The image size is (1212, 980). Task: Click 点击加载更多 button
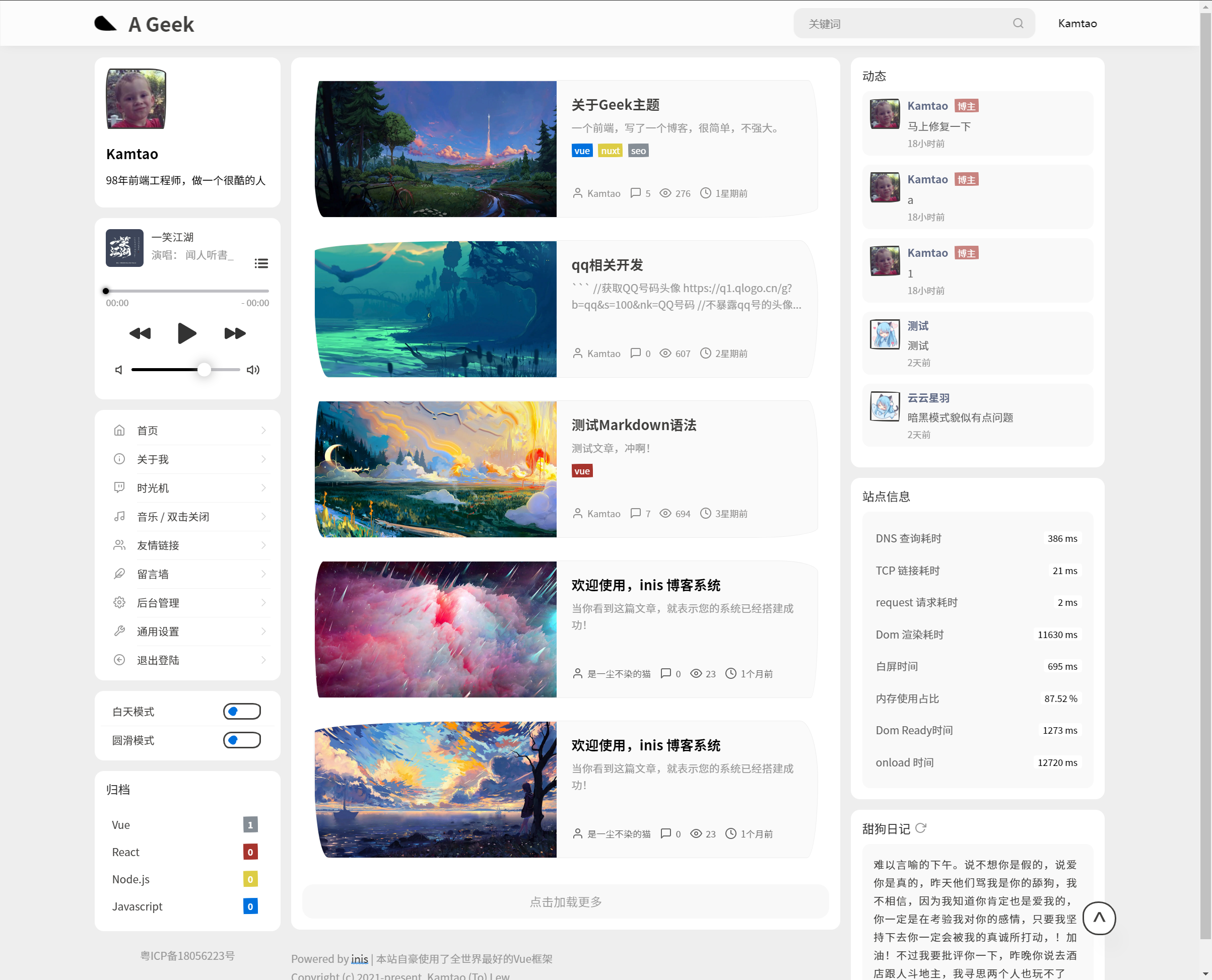(x=565, y=901)
